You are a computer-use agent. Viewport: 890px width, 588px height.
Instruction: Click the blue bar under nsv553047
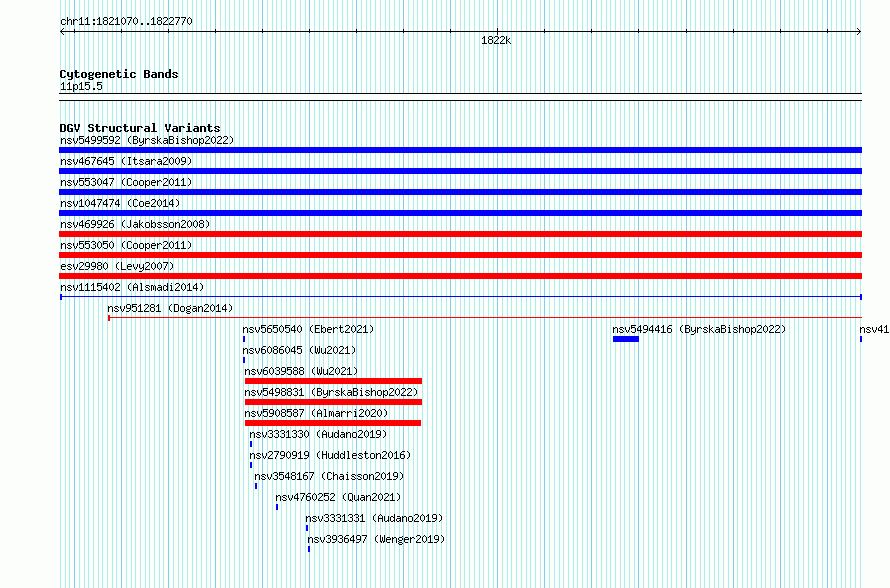coord(460,192)
